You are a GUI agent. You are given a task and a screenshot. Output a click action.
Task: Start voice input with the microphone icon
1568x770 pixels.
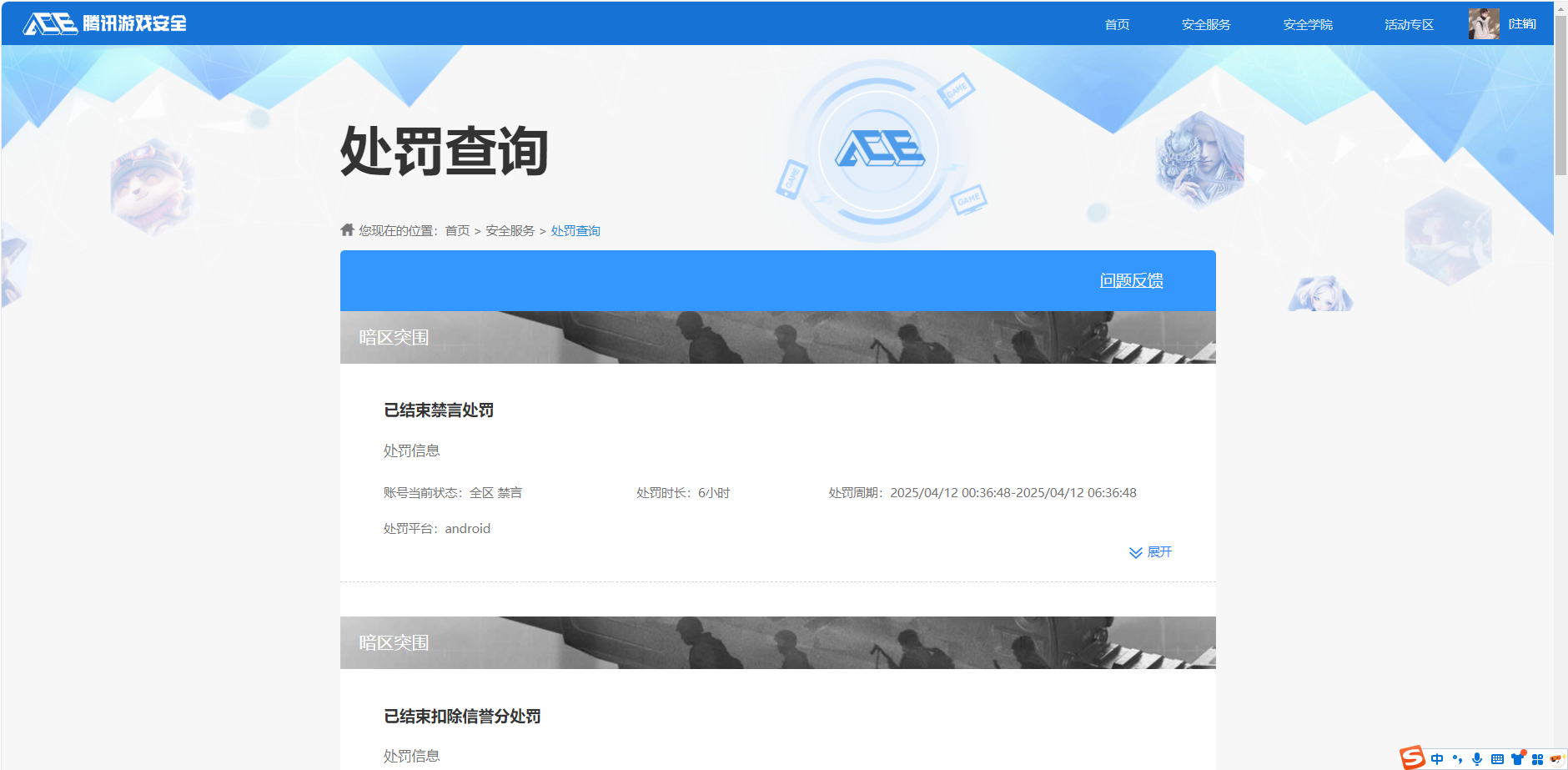click(1477, 759)
